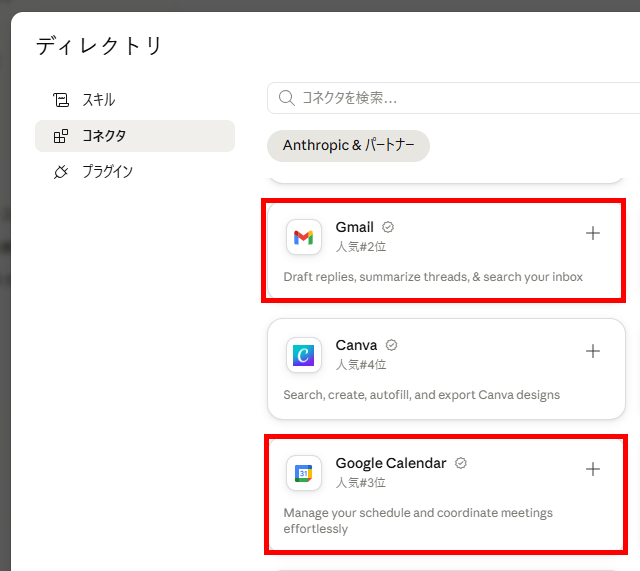This screenshot has width=640, height=571.
Task: Click the magnifier icon in search box
Action: [x=287, y=98]
